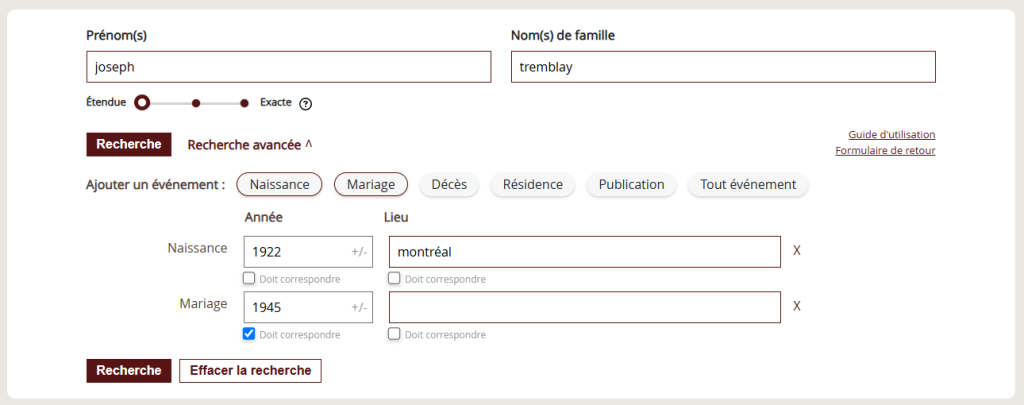Remove the Naissance event row with X
This screenshot has width=1024, height=405.
tap(797, 251)
